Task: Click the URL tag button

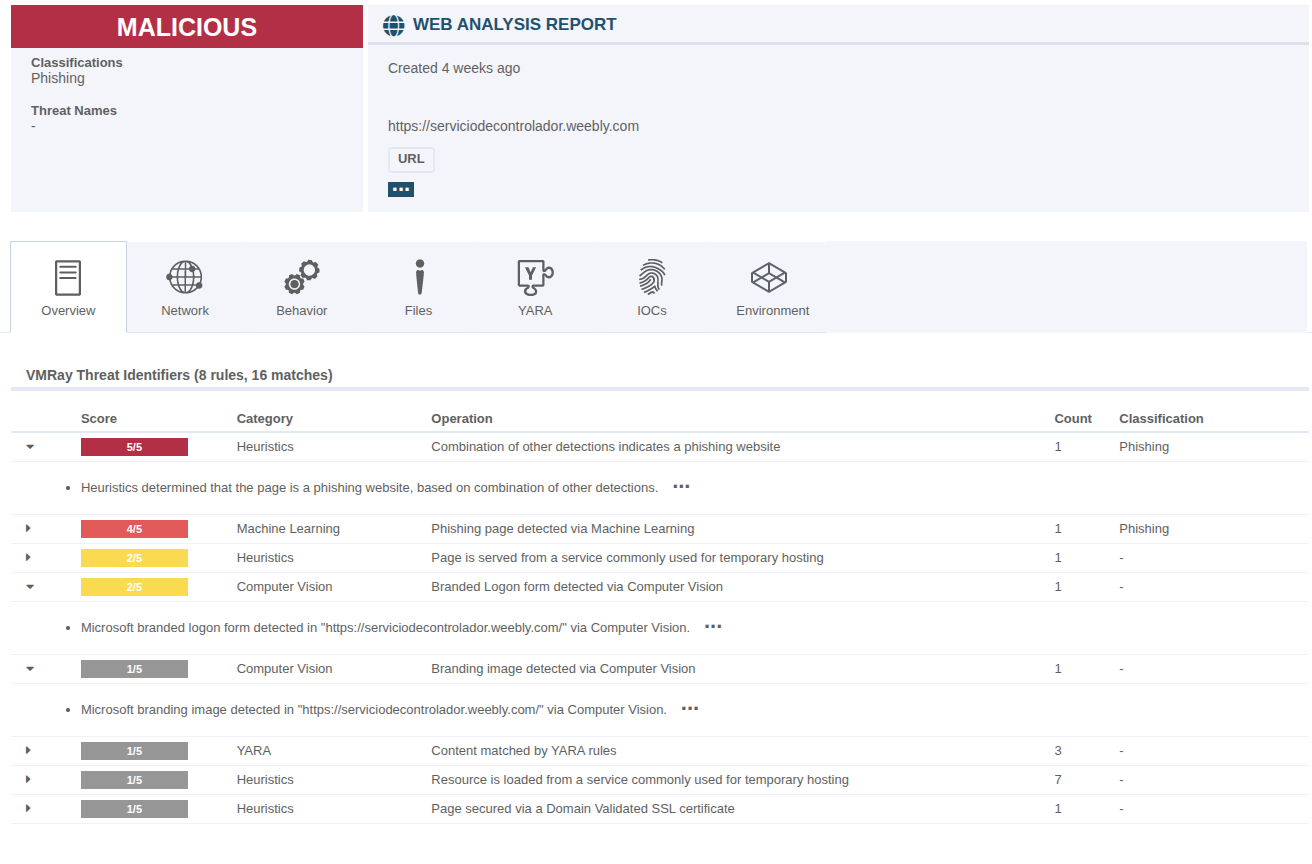Action: (x=411, y=159)
